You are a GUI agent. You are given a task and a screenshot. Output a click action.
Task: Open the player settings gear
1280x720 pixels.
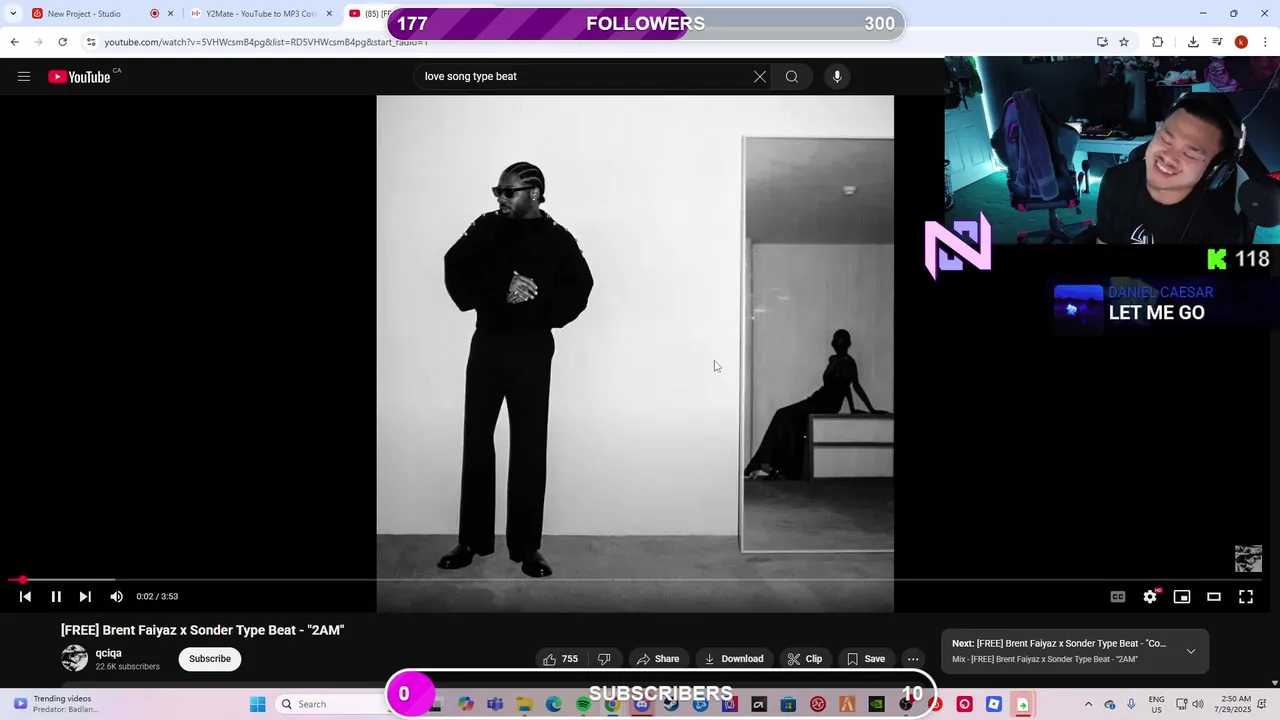(x=1150, y=596)
